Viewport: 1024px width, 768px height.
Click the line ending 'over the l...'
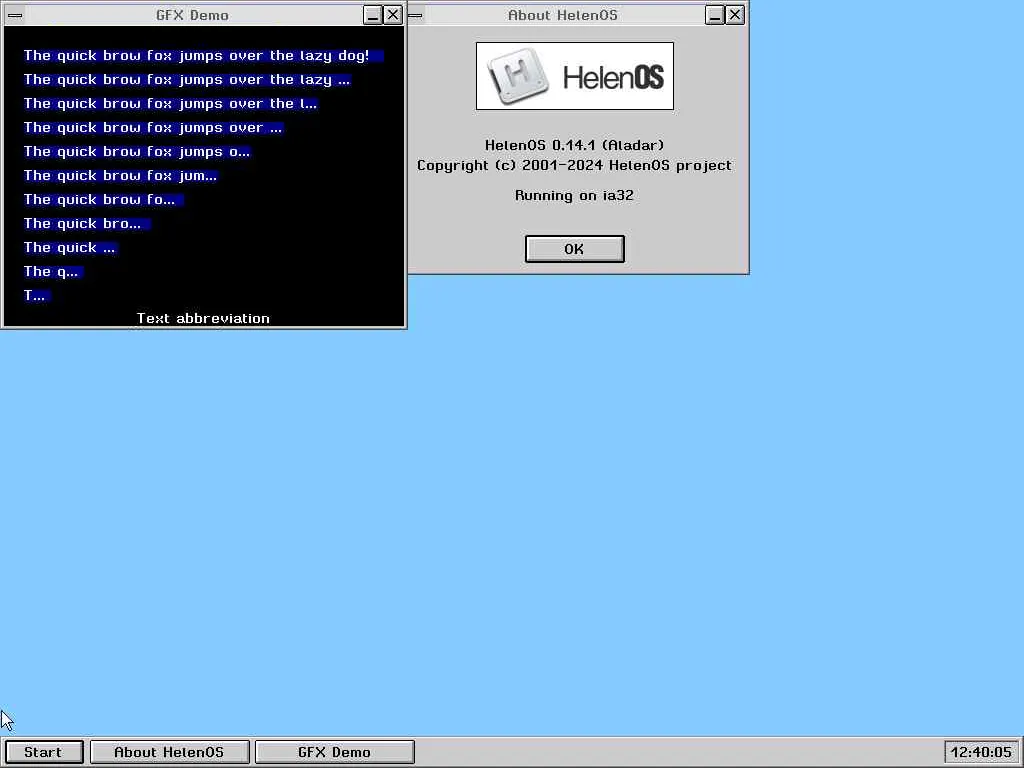[170, 103]
